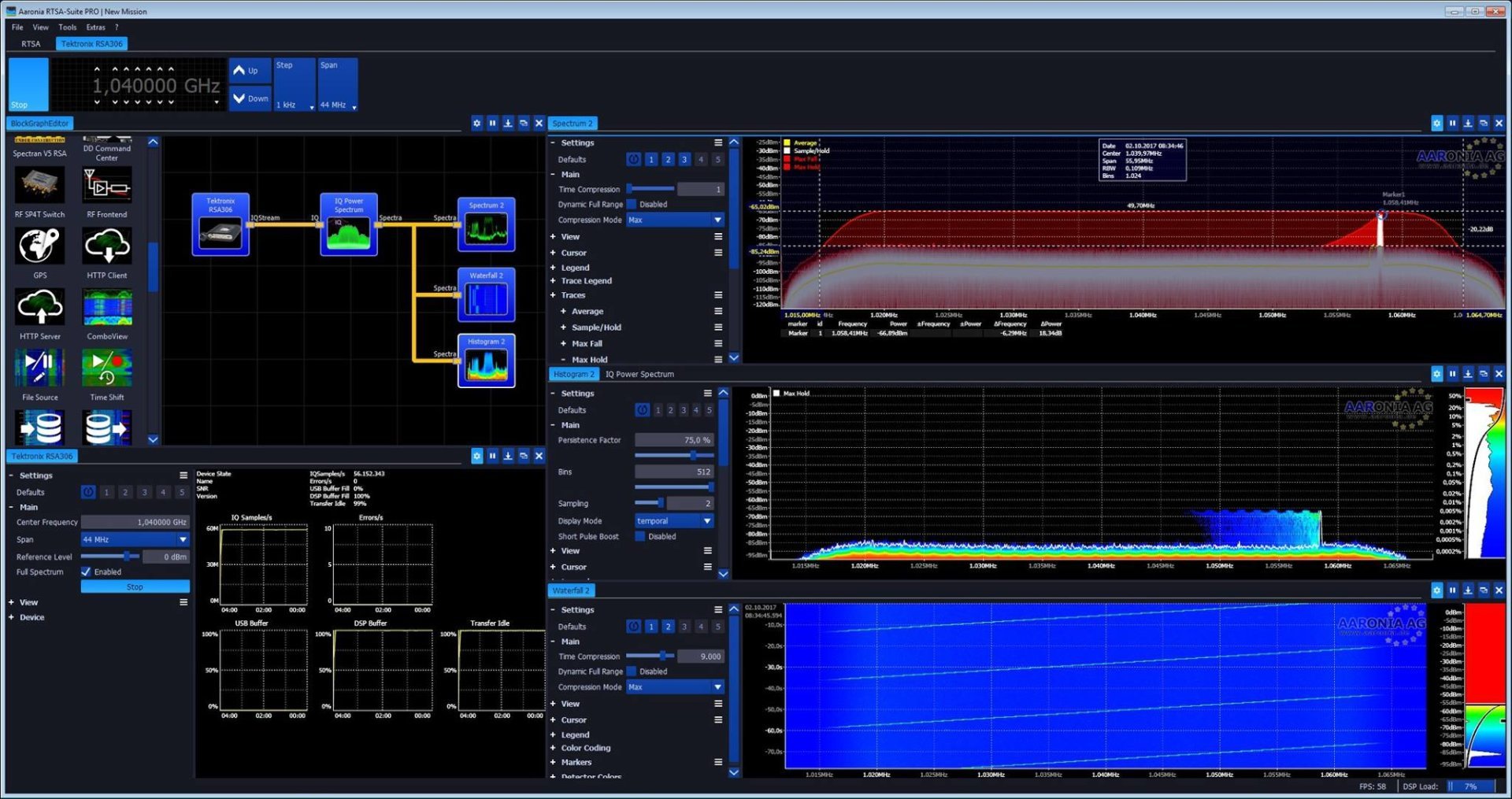Open Spectrum 2 Settings hamburger menu
Image resolution: width=1512 pixels, height=799 pixels.
pos(718,142)
